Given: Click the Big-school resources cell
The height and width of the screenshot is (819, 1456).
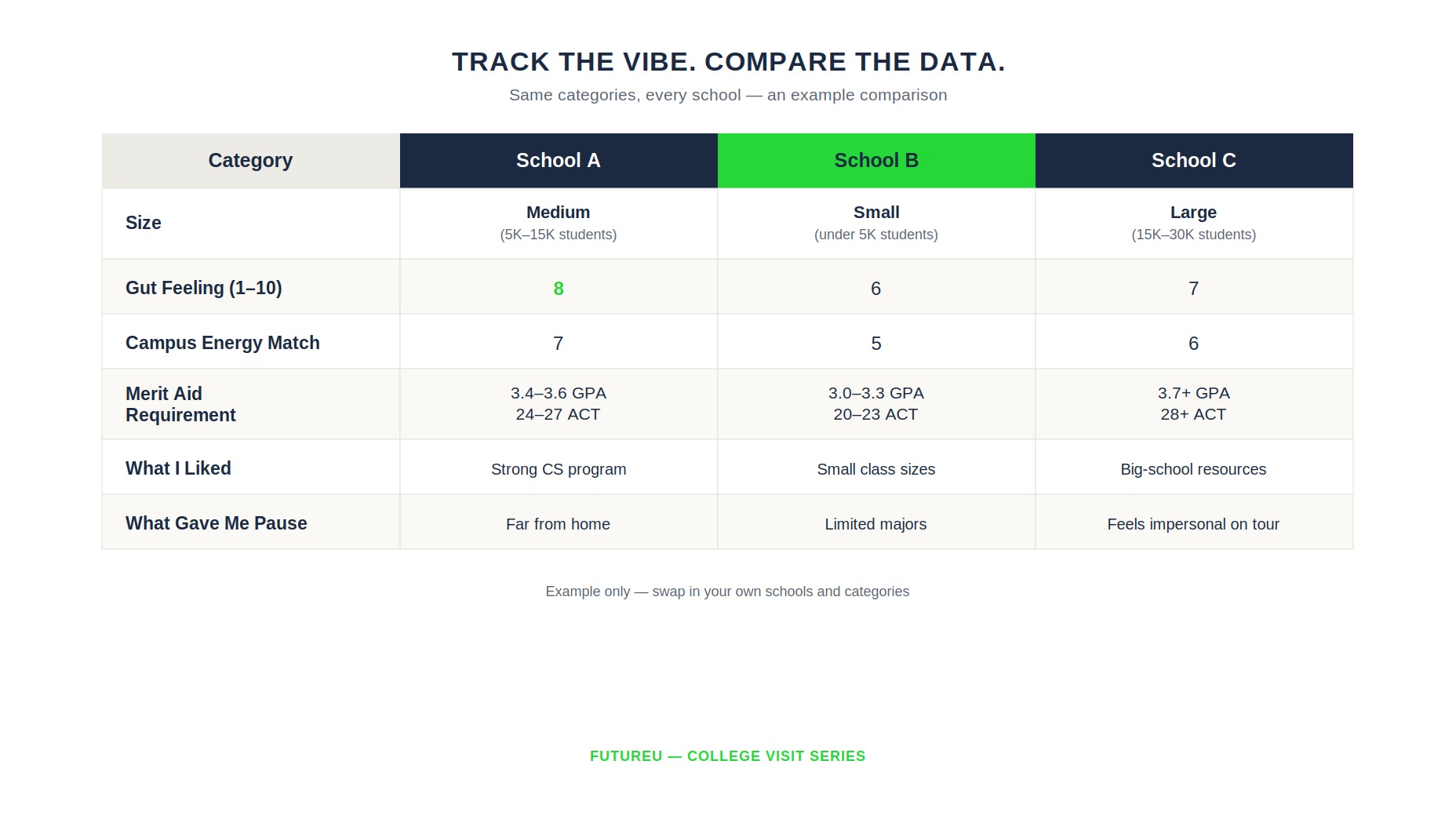Looking at the screenshot, I should point(1194,468).
